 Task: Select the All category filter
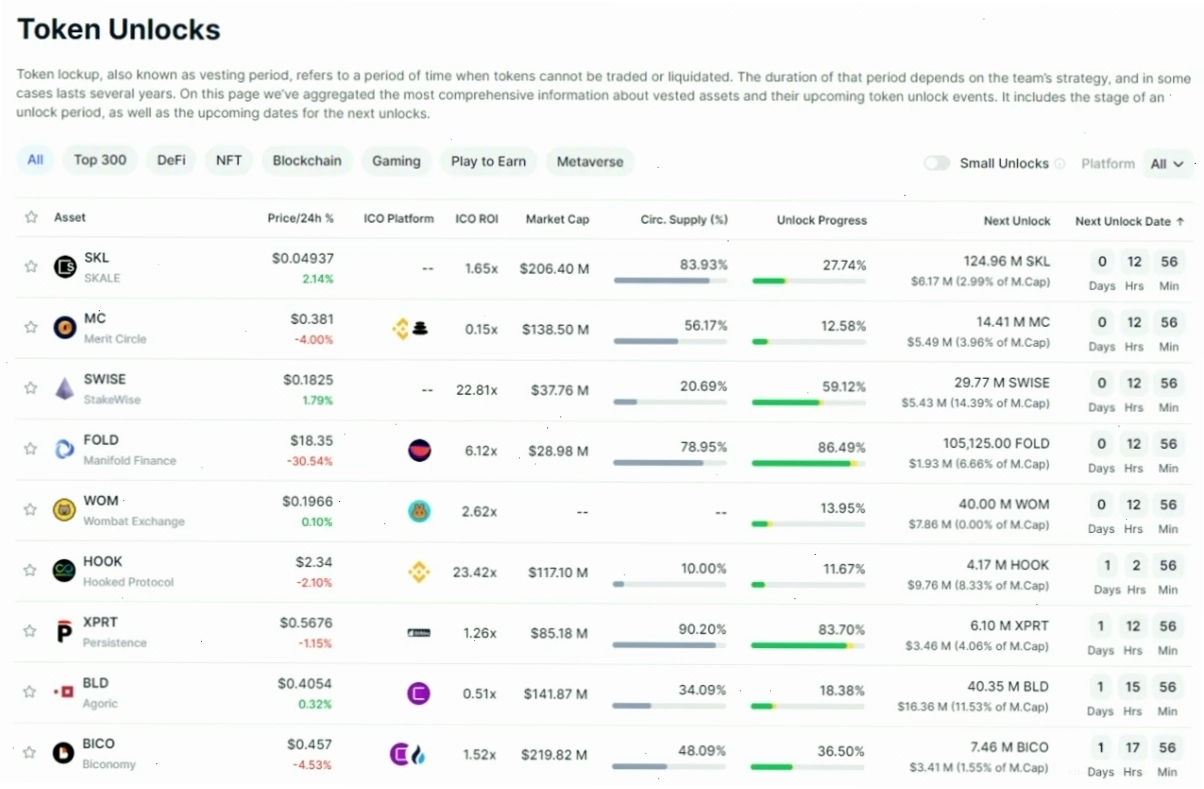(35, 160)
